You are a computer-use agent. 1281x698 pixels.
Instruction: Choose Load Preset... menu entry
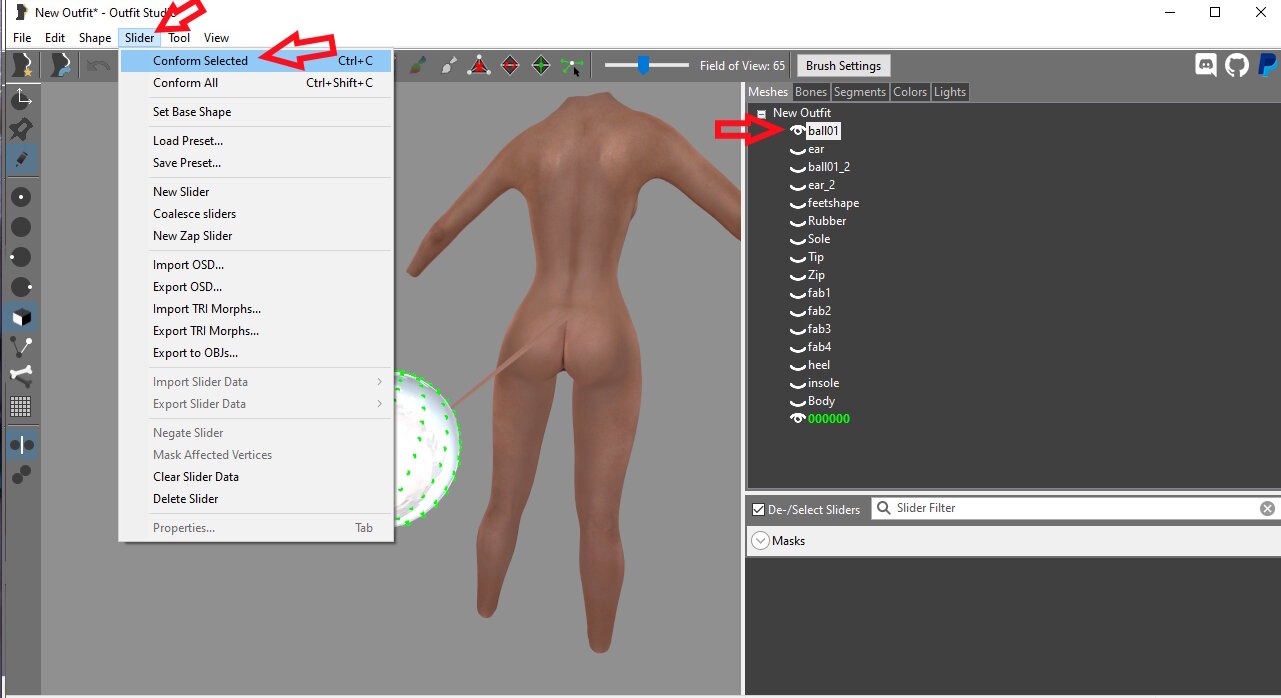[x=256, y=141]
